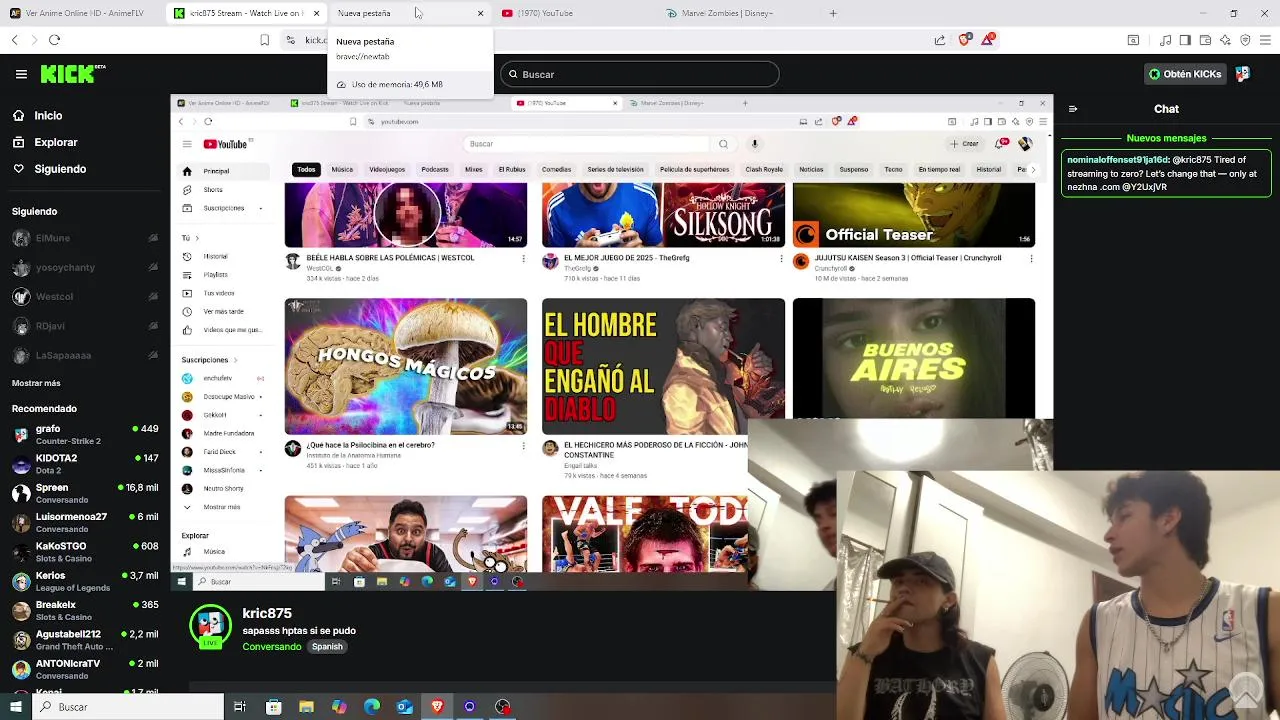The image size is (1280, 720).
Task: Open Explorar in Kick sidebar
Action: 45,142
